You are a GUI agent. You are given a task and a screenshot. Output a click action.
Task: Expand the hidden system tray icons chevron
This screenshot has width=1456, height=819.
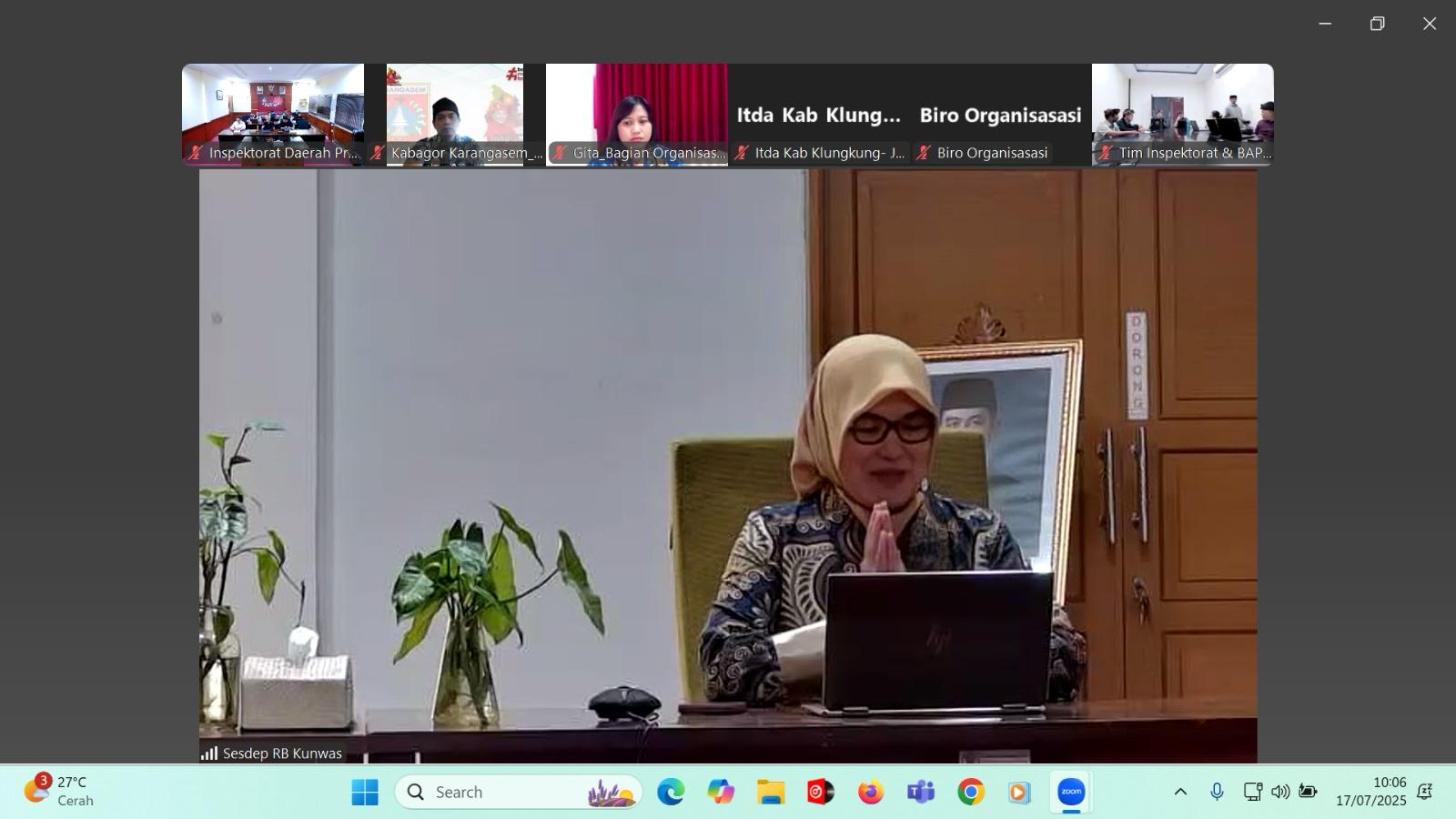[x=1180, y=792]
